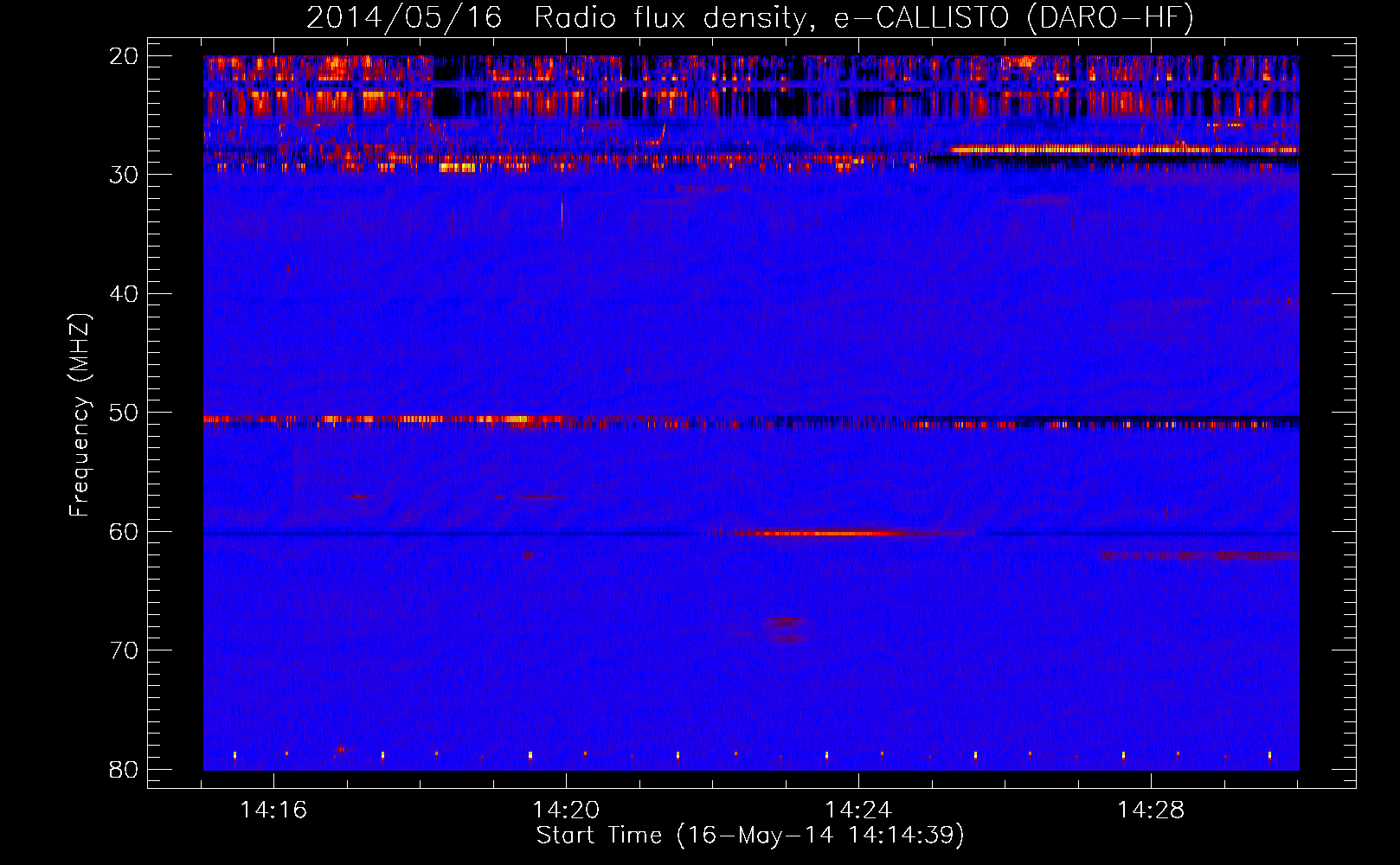1400x865 pixels.
Task: Click the frequency tick label "60"
Action: click(x=124, y=532)
